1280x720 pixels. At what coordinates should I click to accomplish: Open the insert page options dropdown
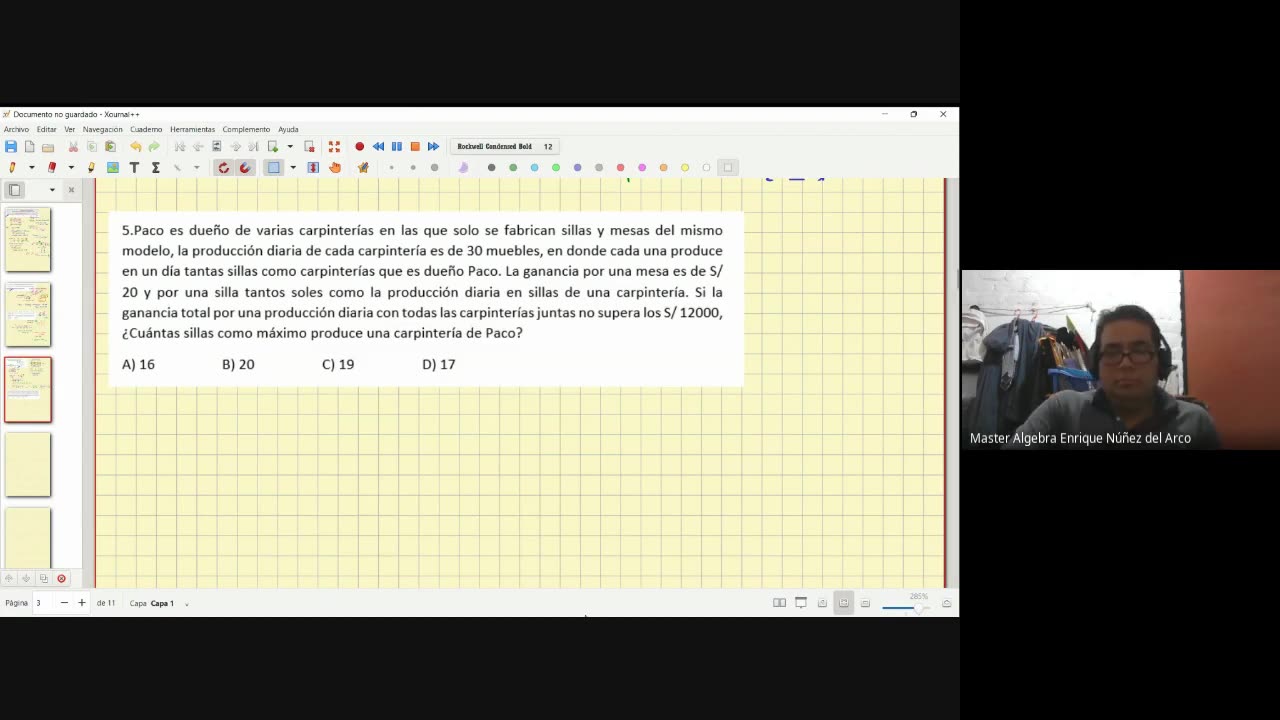point(290,147)
